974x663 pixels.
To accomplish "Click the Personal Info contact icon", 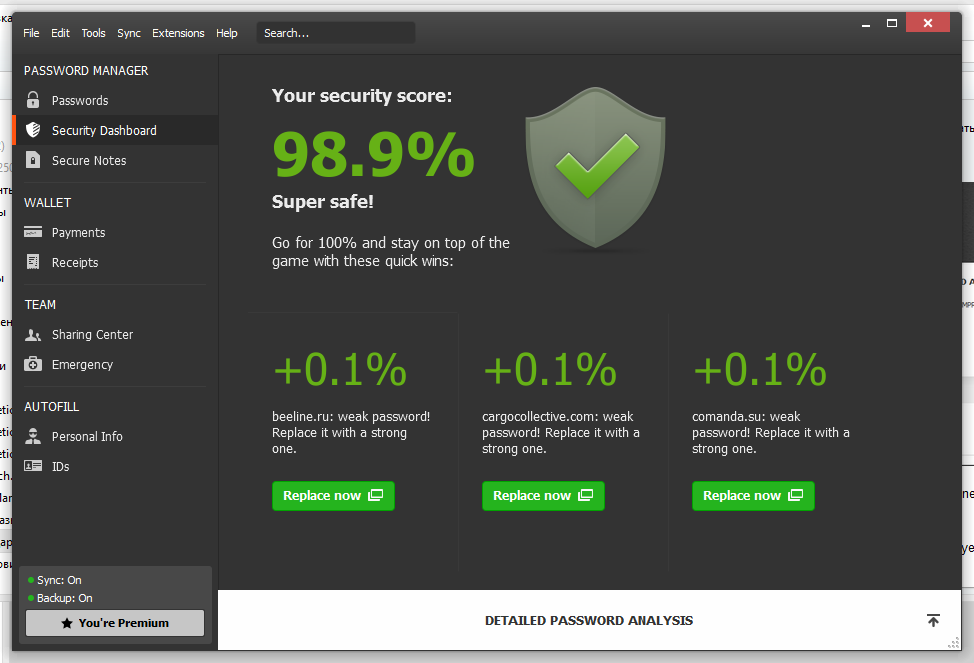I will point(34,436).
